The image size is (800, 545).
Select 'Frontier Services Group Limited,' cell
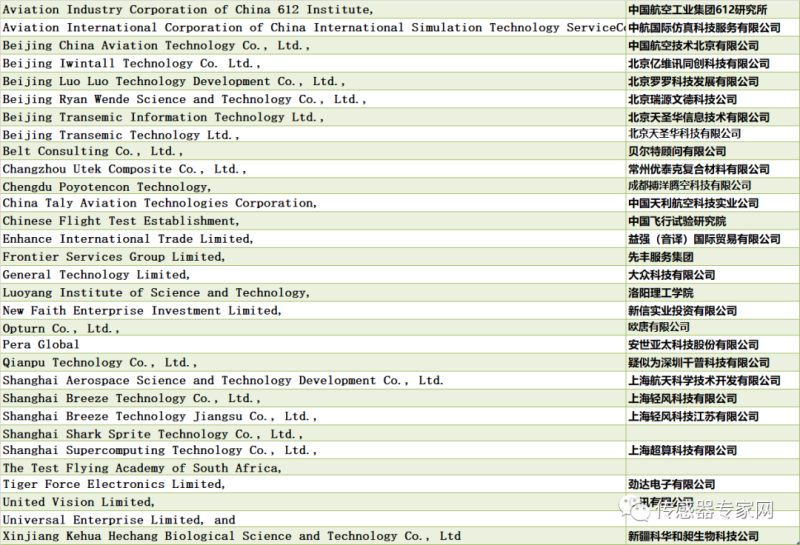[313, 257]
